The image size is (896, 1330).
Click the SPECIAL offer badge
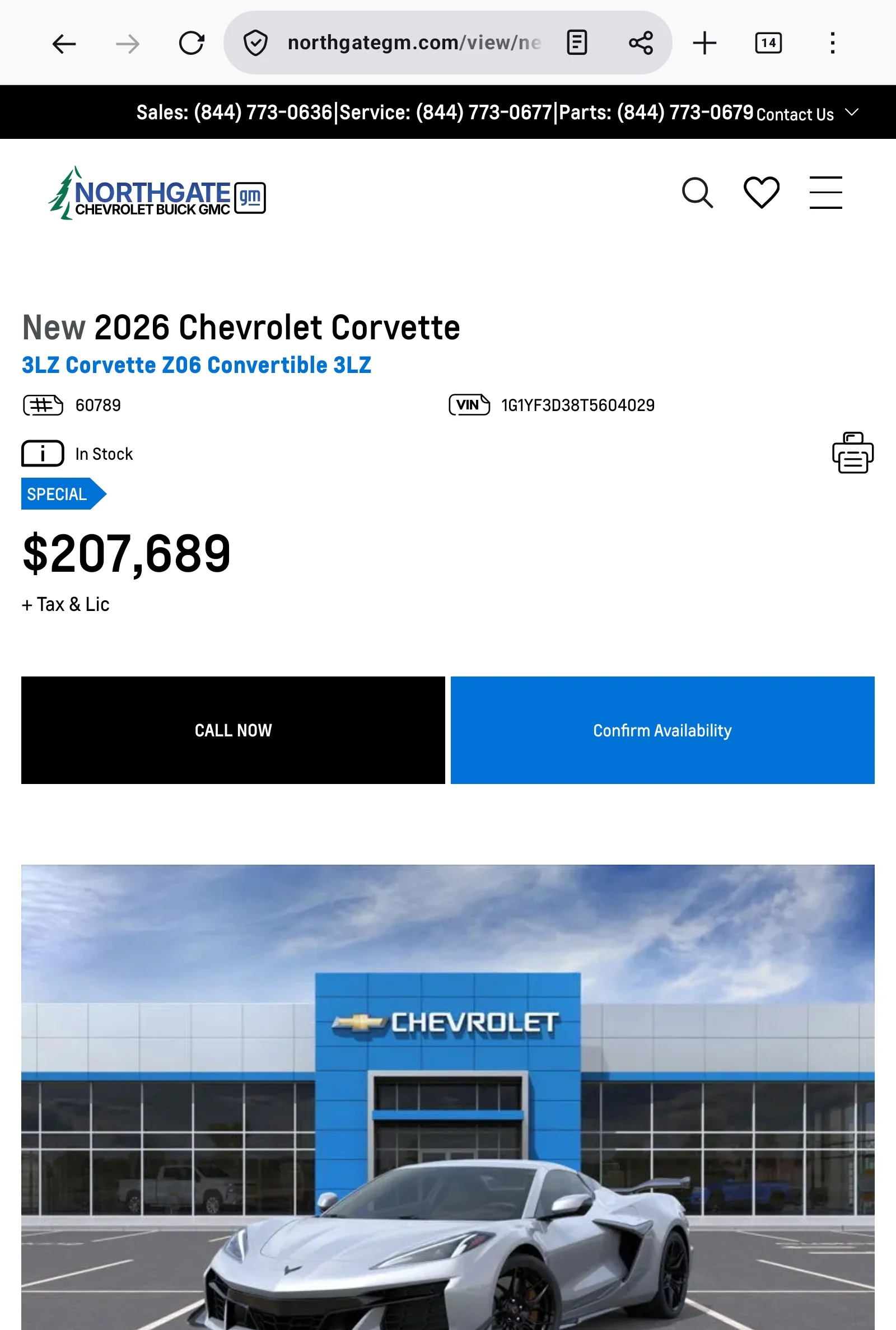click(59, 494)
